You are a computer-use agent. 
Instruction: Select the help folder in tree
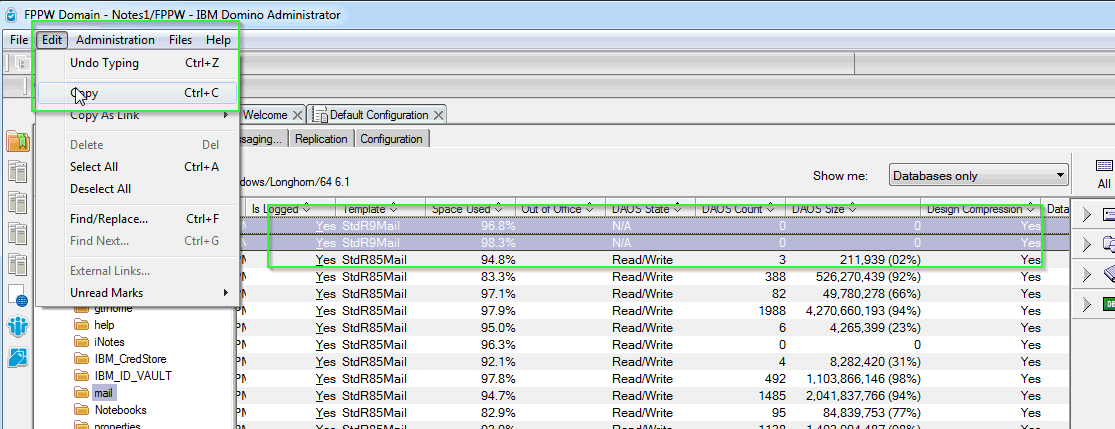pos(105,325)
